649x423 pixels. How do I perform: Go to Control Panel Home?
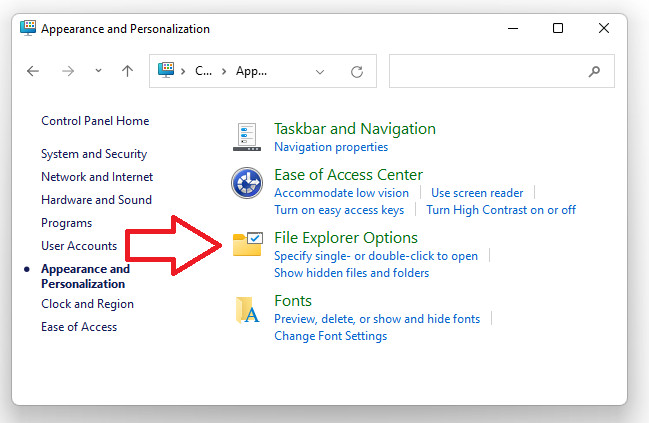coord(95,121)
